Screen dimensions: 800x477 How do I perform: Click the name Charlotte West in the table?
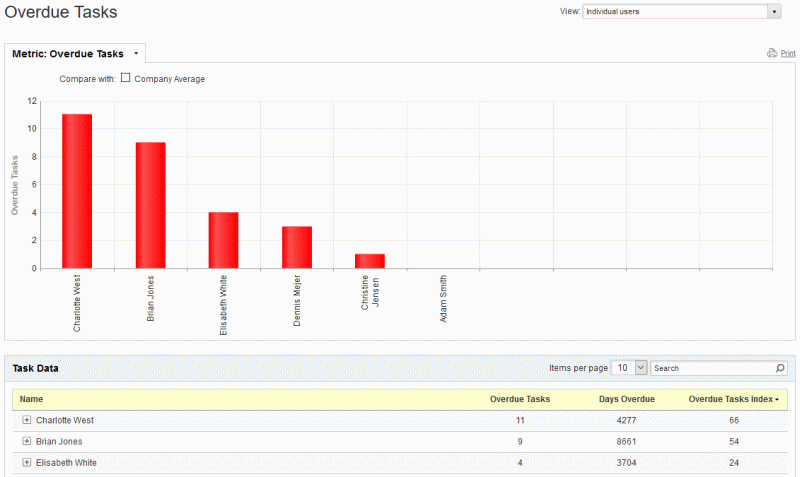pos(65,420)
